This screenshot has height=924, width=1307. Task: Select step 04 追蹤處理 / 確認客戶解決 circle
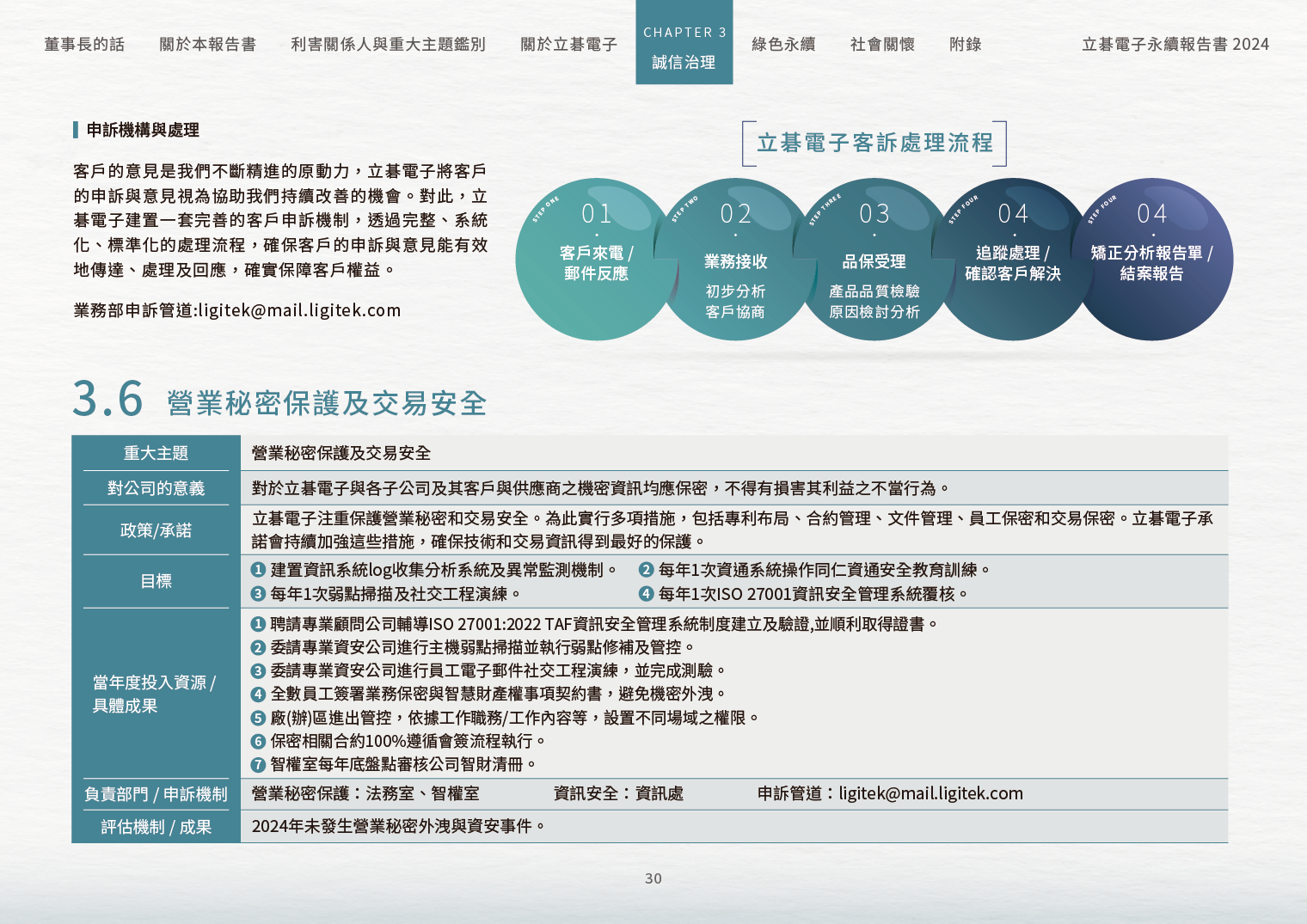pos(1013,259)
